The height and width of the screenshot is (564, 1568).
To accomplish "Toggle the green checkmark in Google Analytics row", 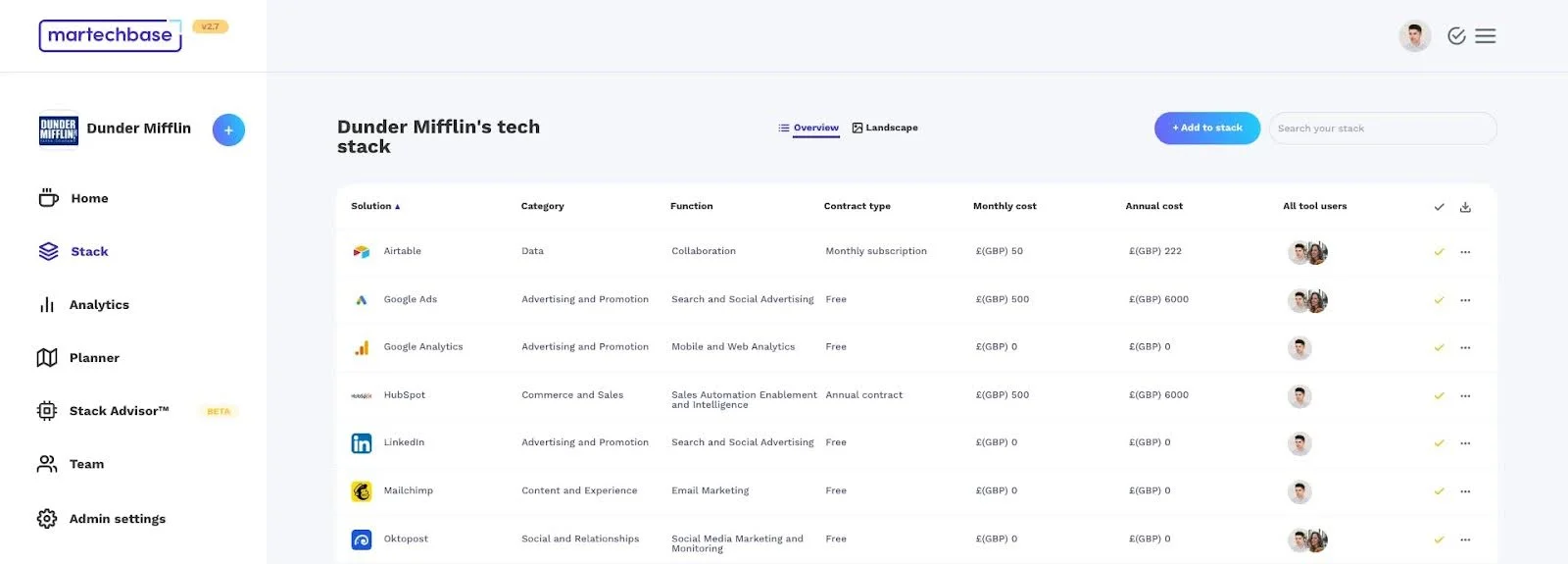I will (1439, 347).
